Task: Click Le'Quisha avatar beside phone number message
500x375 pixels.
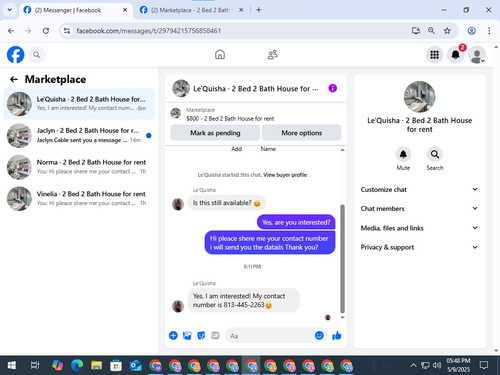Action: click(178, 306)
